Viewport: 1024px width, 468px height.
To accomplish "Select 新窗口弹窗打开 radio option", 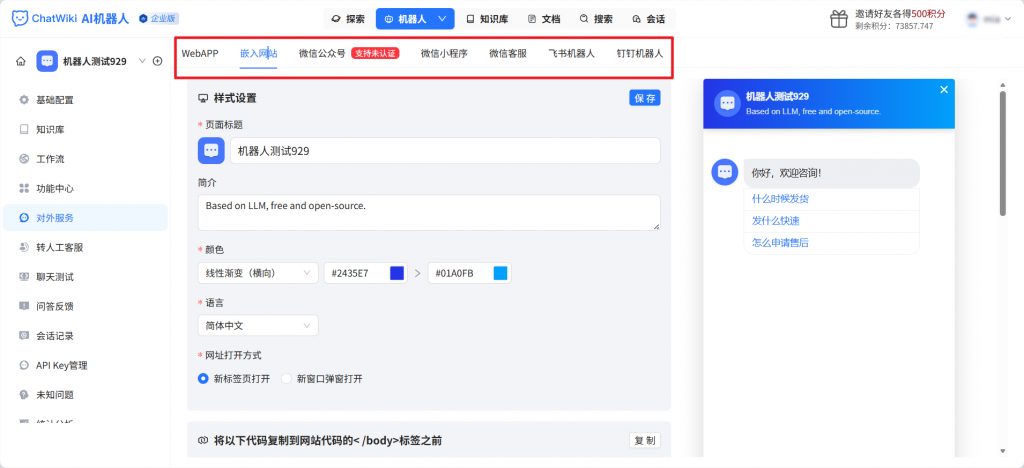I will [x=286, y=379].
